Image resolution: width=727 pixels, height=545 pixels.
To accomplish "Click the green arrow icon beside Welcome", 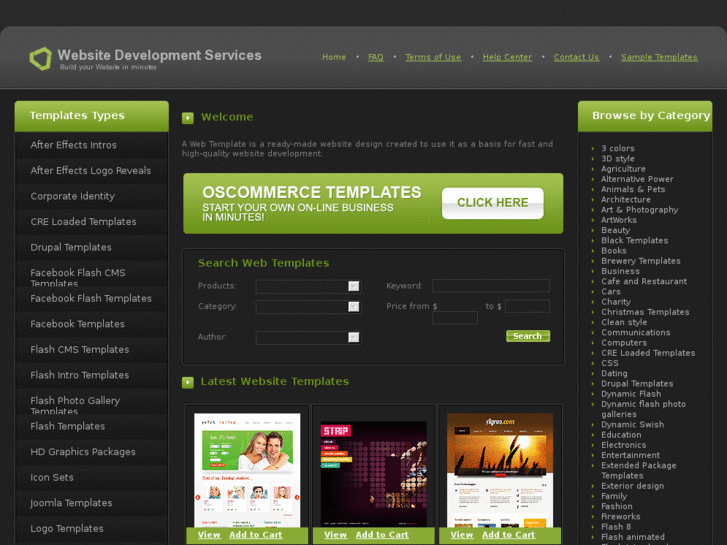I will click(188, 118).
